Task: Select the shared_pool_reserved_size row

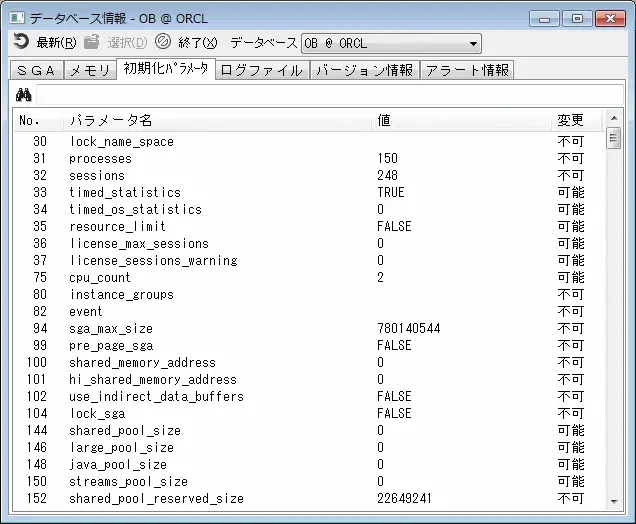Action: tap(156, 498)
